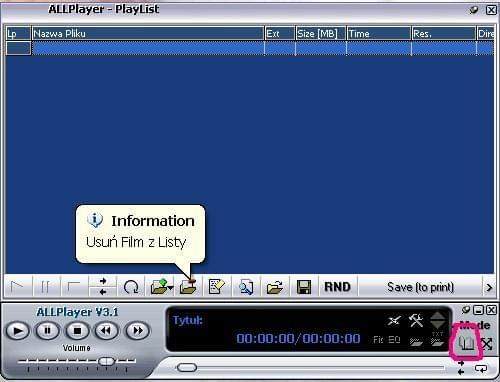This screenshot has width=500, height=382.
Task: Switch to fullscreen with crossed-arrows icon
Action: pos(486,343)
